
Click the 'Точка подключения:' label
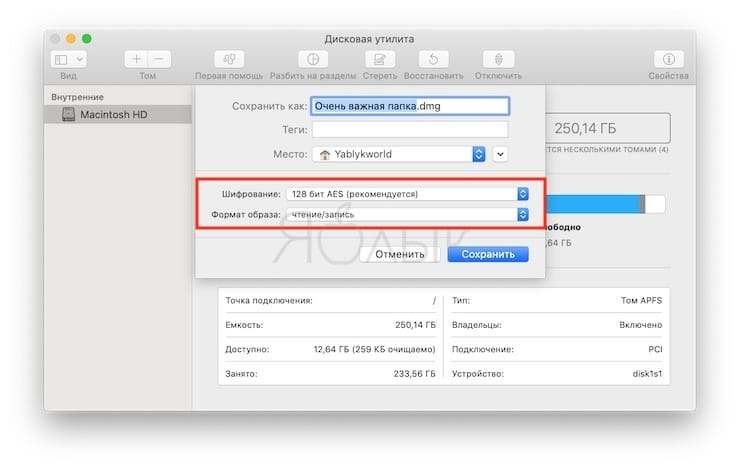(x=269, y=301)
